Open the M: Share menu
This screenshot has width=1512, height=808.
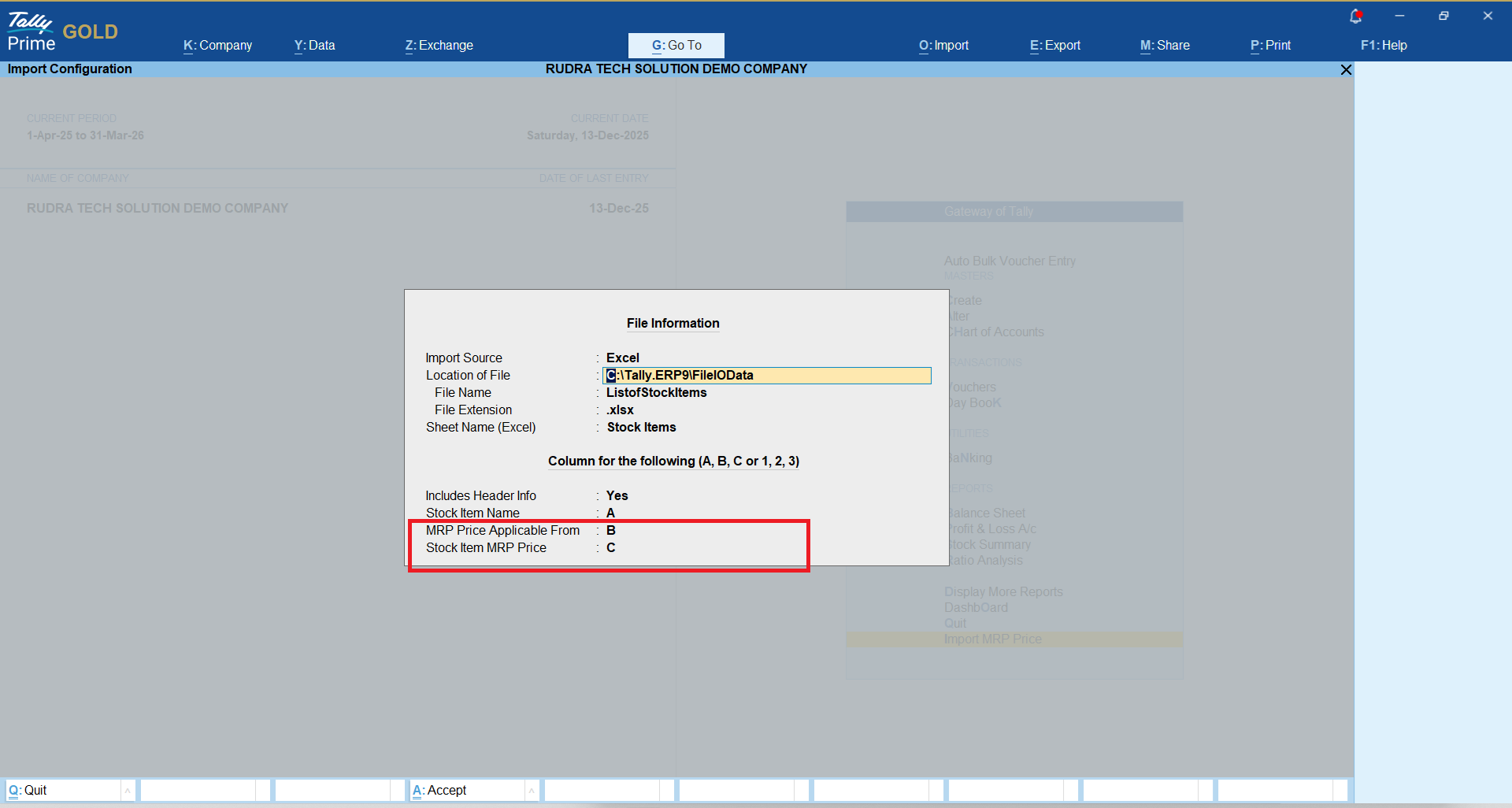coord(1165,46)
